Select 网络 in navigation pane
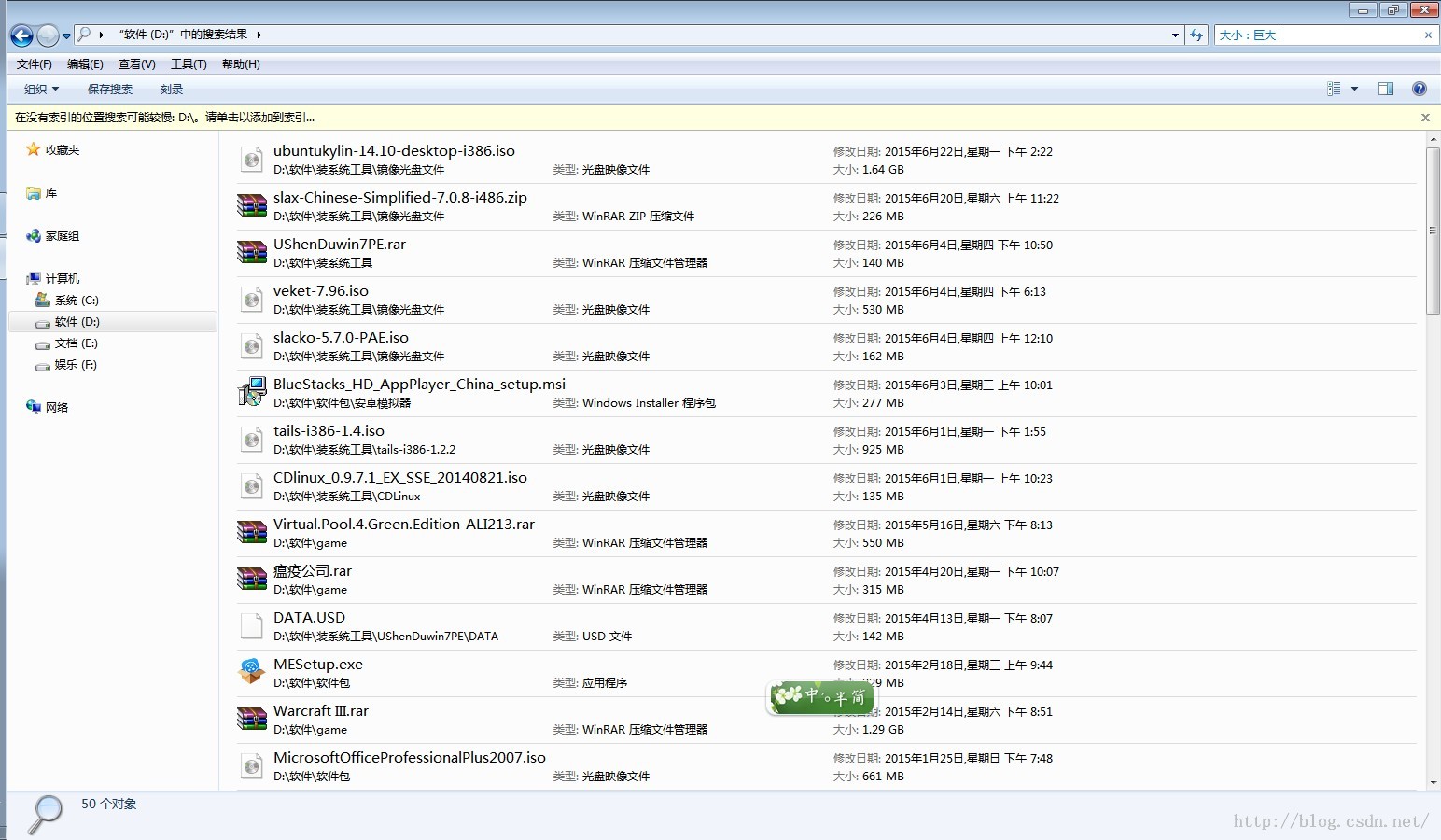Viewport: 1441px width, 840px height. pos(57,408)
